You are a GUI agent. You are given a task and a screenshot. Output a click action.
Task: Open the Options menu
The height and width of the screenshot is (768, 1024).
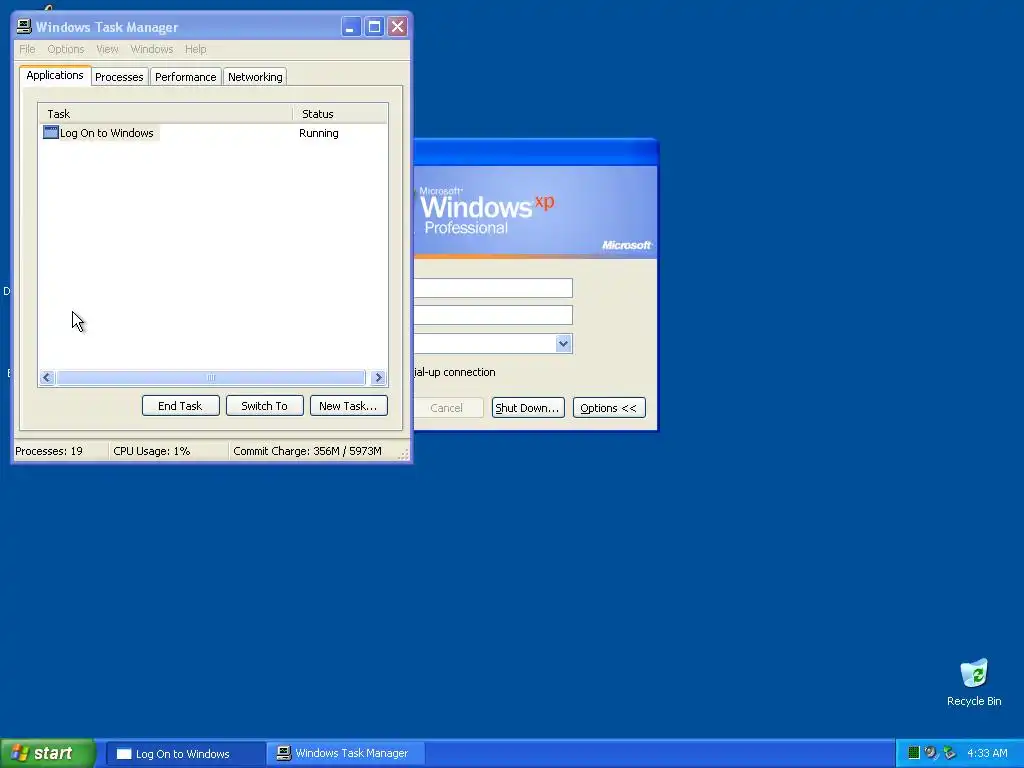pos(65,49)
